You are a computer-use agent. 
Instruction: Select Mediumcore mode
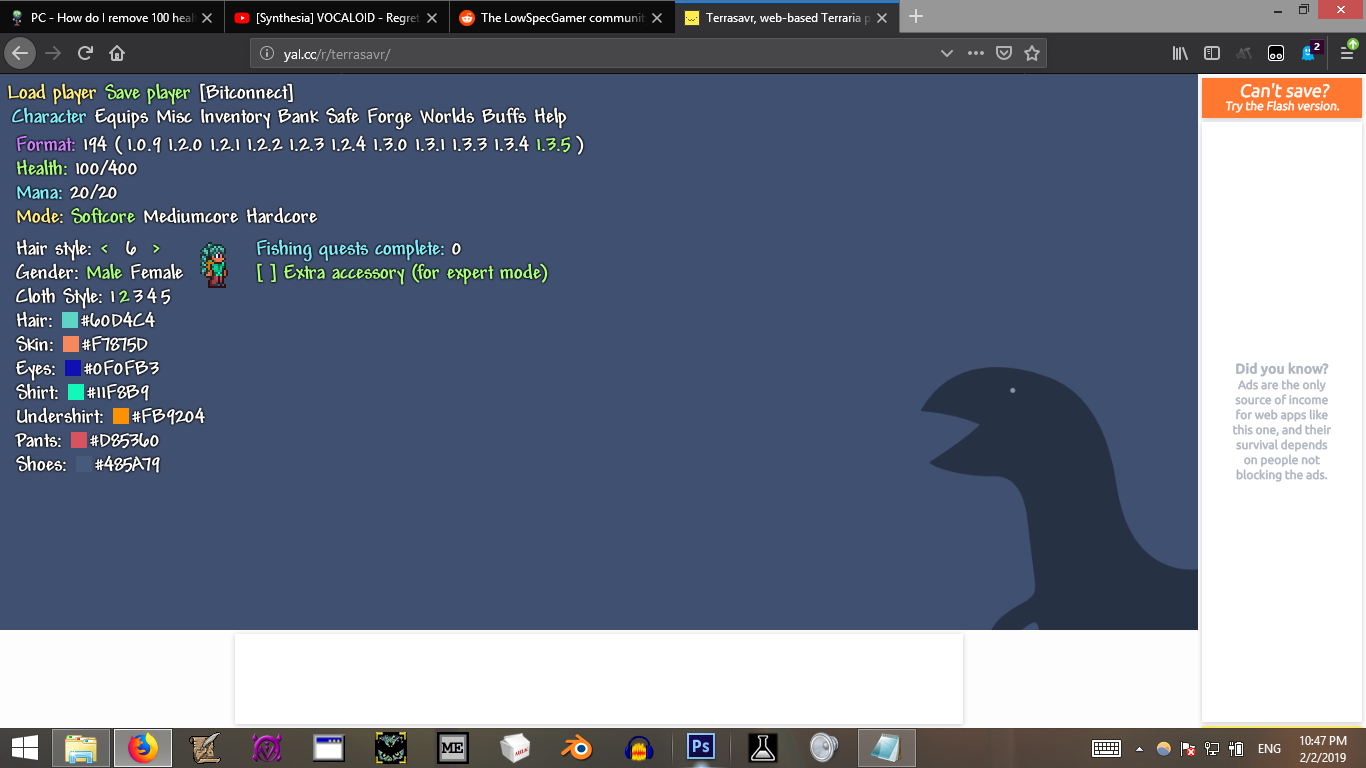[192, 216]
